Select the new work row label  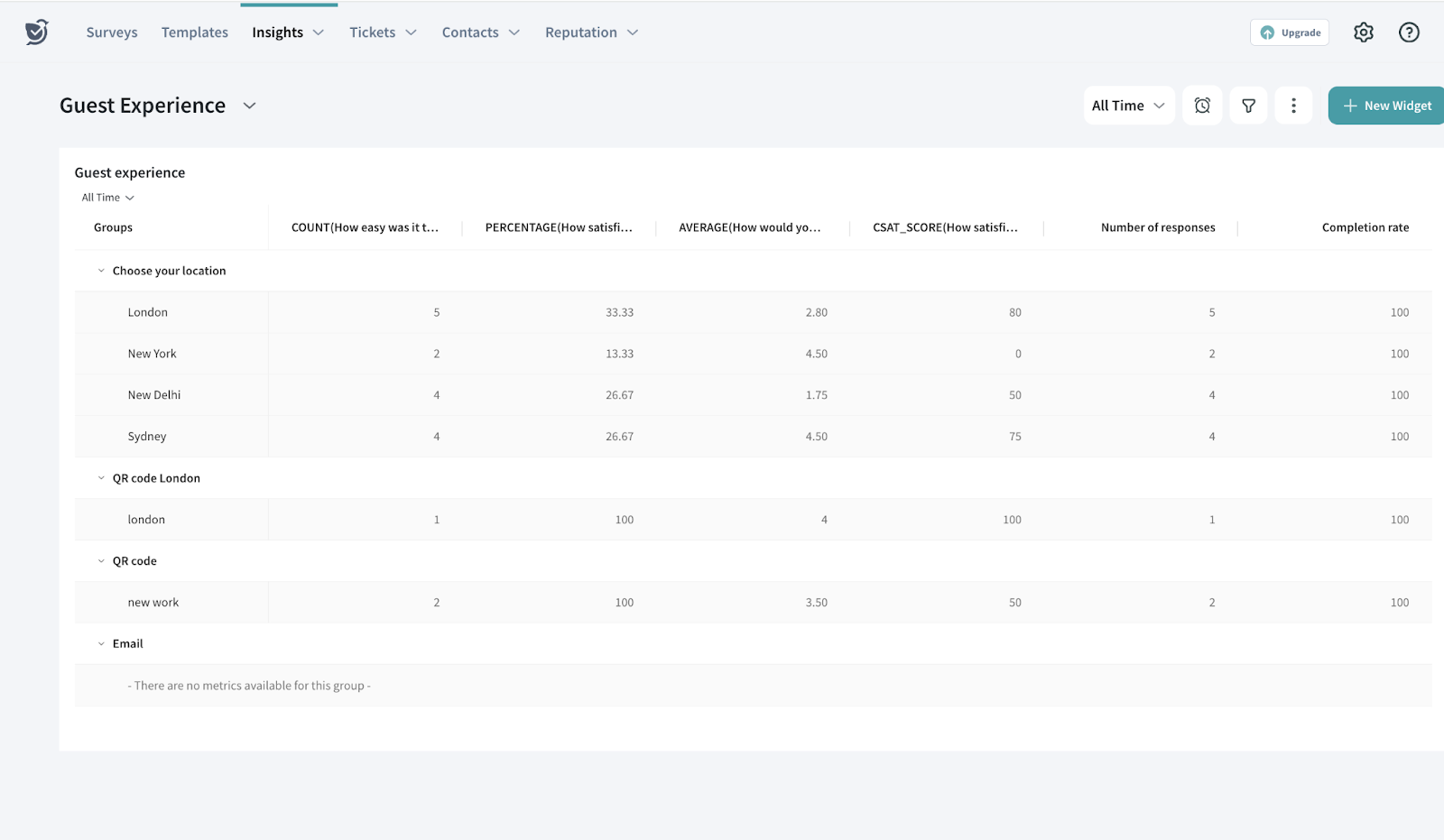(x=153, y=603)
